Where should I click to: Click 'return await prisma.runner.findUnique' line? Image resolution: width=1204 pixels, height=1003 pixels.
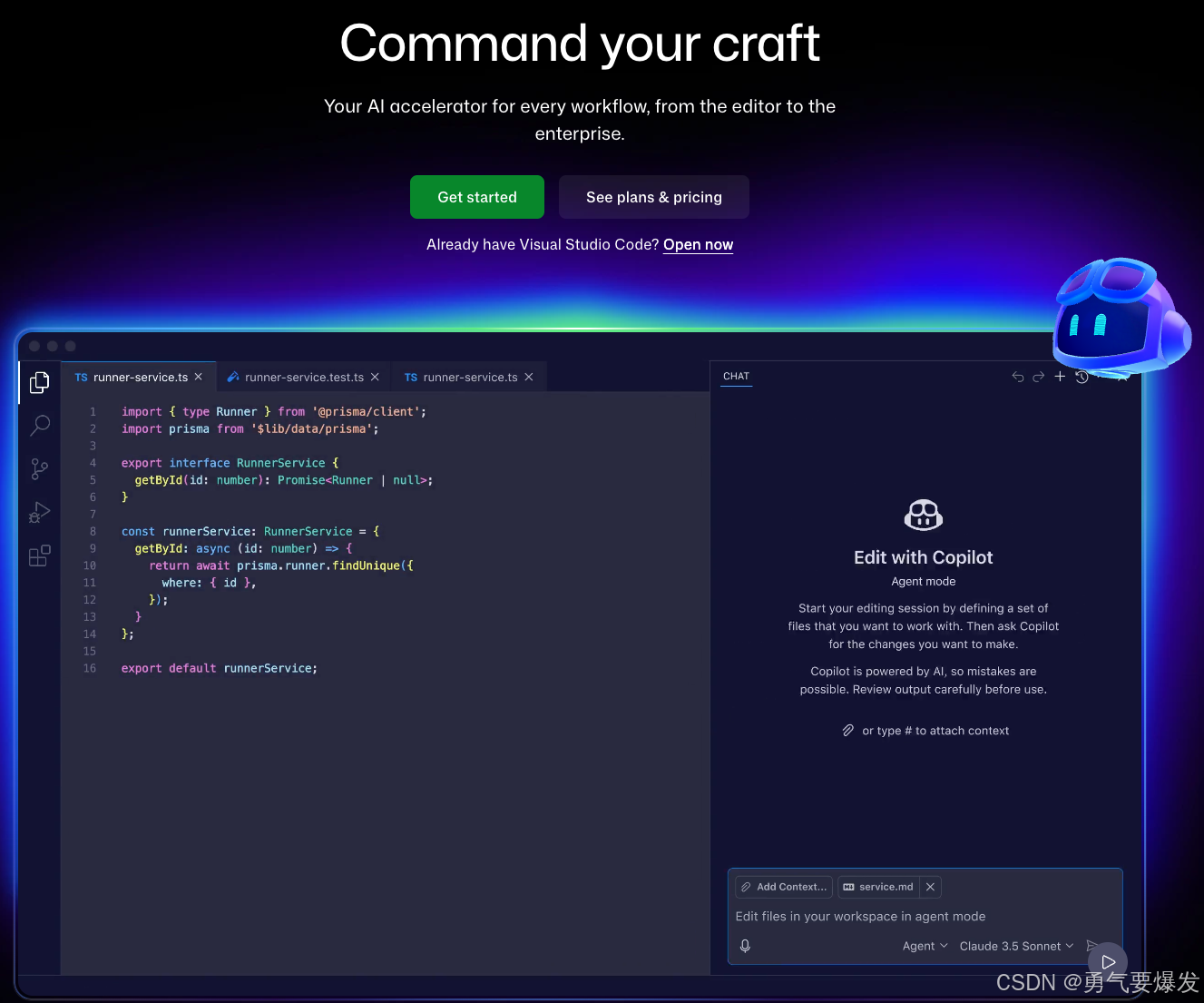[281, 565]
